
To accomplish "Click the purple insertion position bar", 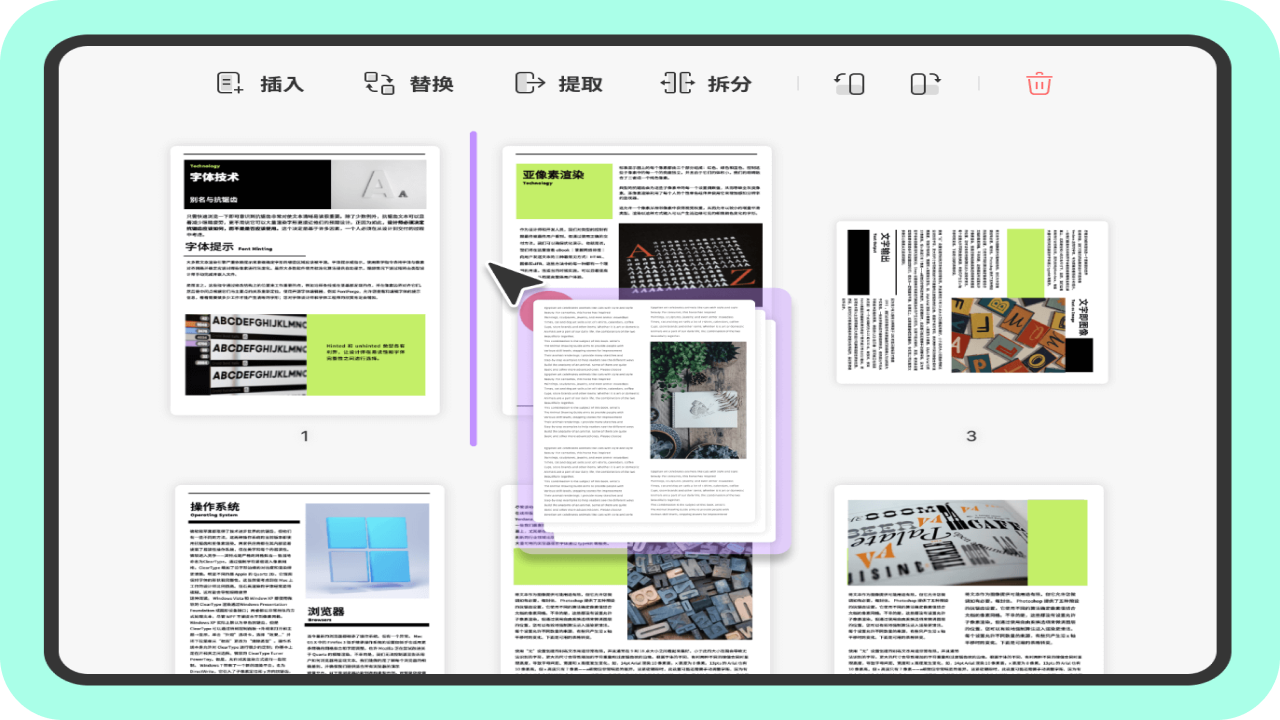I will tap(473, 288).
